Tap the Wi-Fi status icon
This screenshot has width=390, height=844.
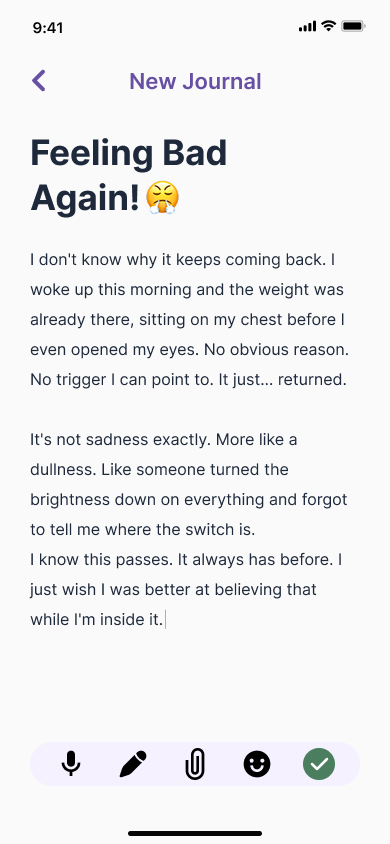click(x=328, y=26)
